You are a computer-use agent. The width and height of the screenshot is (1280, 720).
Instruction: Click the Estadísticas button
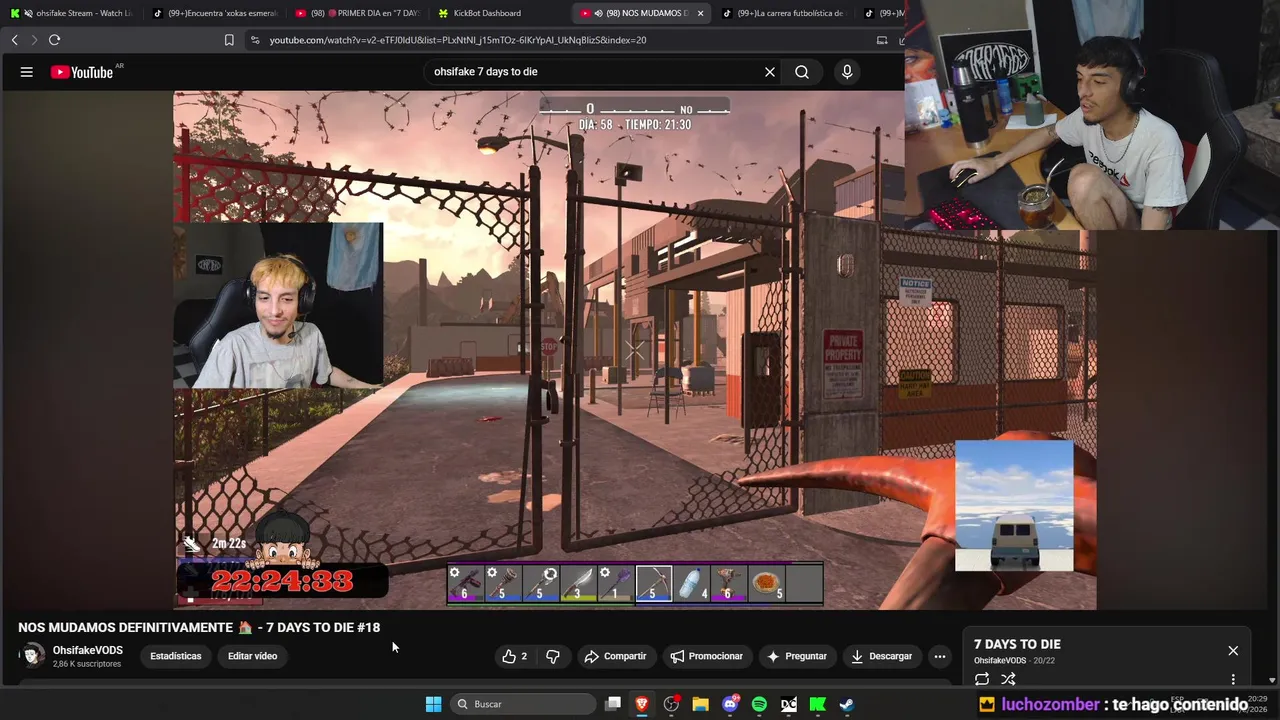176,656
